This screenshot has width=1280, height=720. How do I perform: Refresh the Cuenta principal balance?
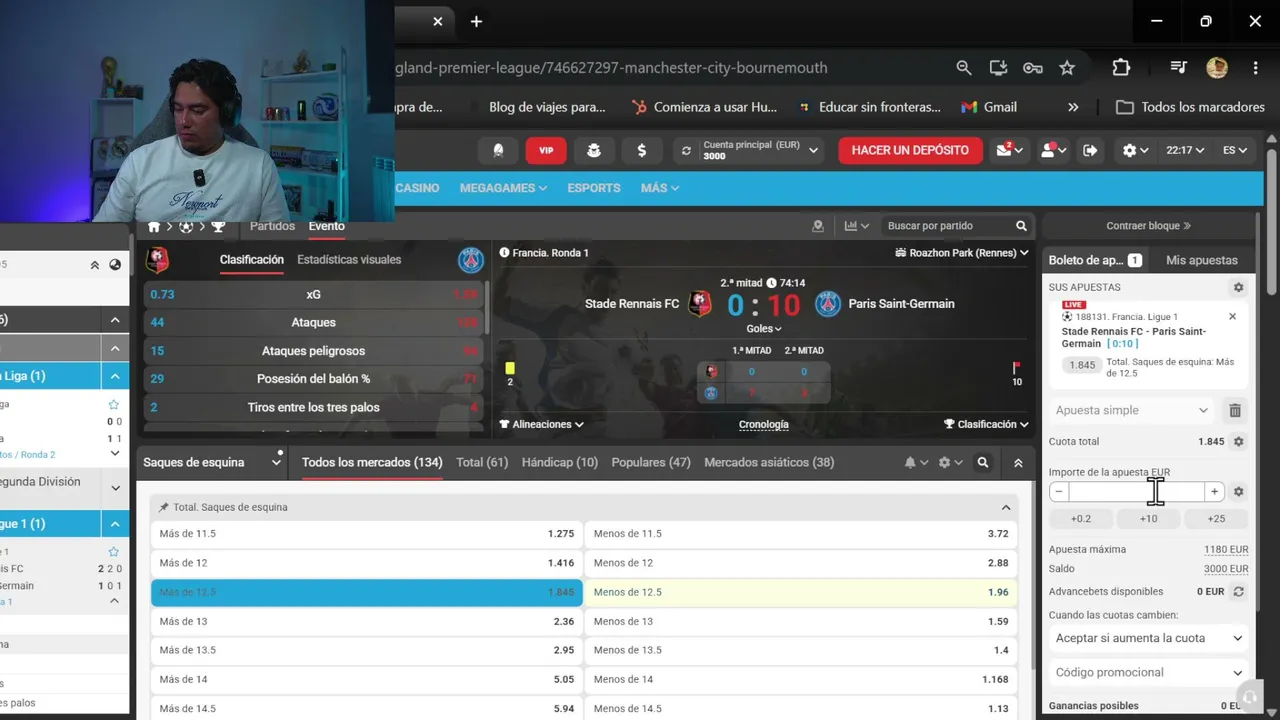pos(686,151)
